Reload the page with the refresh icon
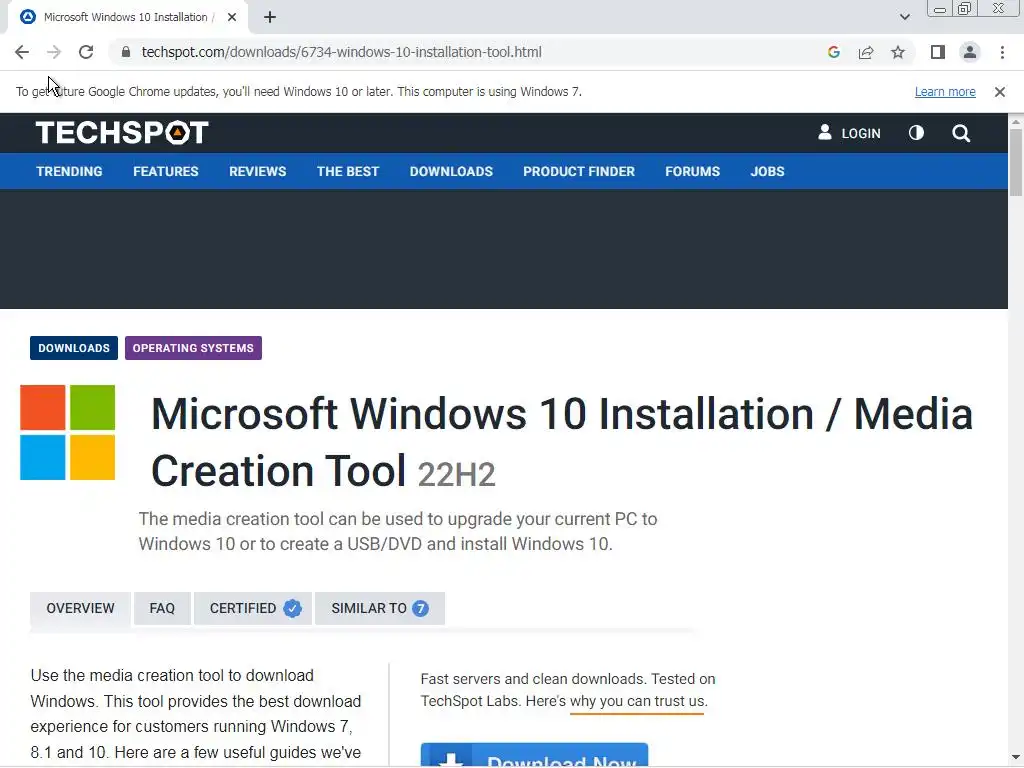1024x768 pixels. tap(86, 52)
